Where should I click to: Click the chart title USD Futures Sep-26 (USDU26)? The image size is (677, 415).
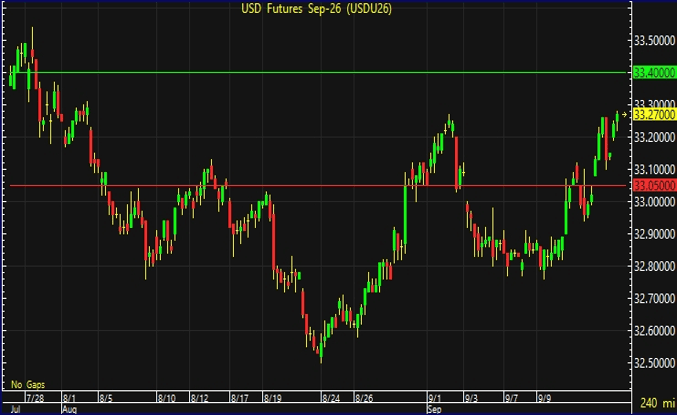pyautogui.click(x=316, y=9)
